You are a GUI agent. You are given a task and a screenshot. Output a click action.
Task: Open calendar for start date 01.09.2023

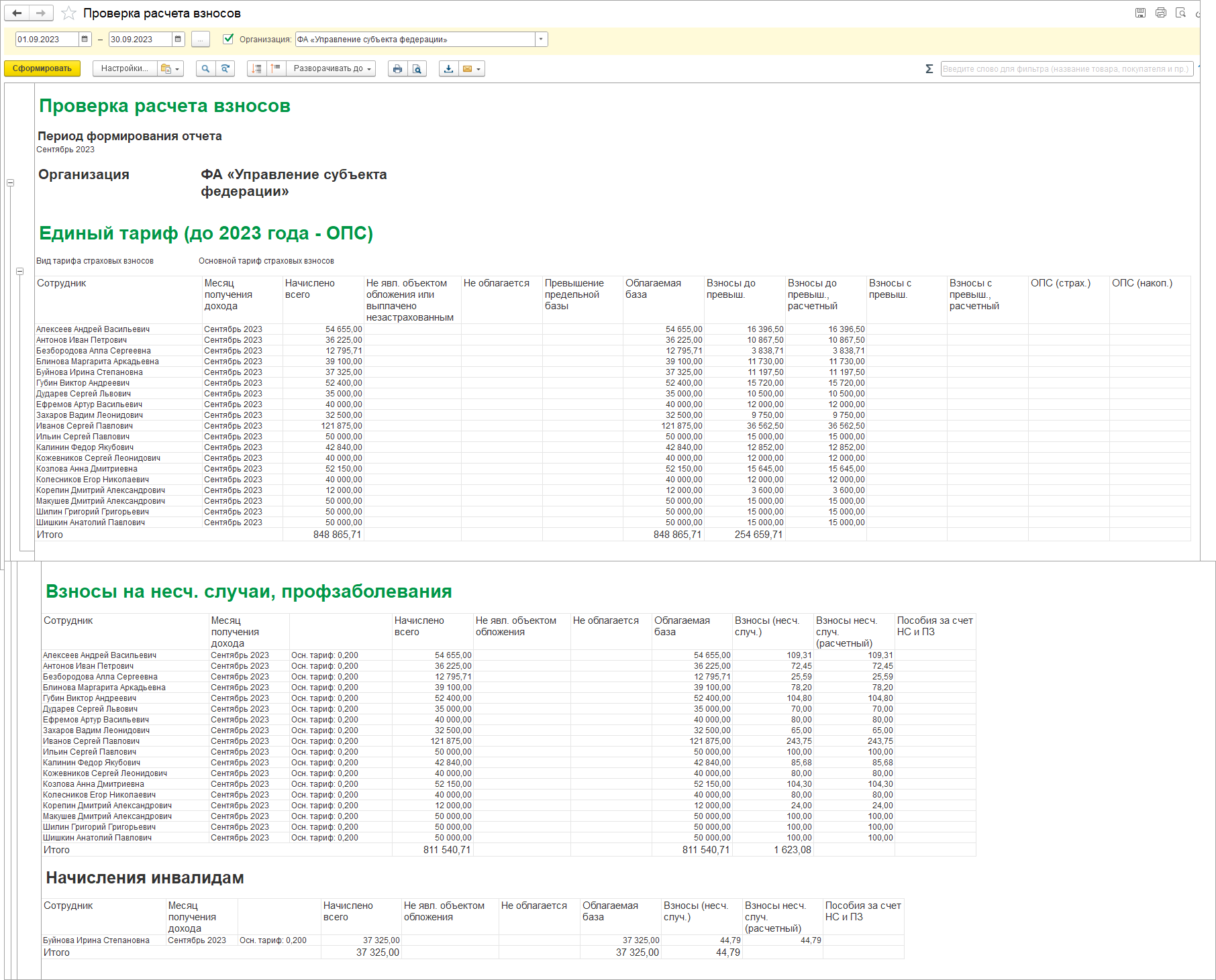tap(85, 40)
